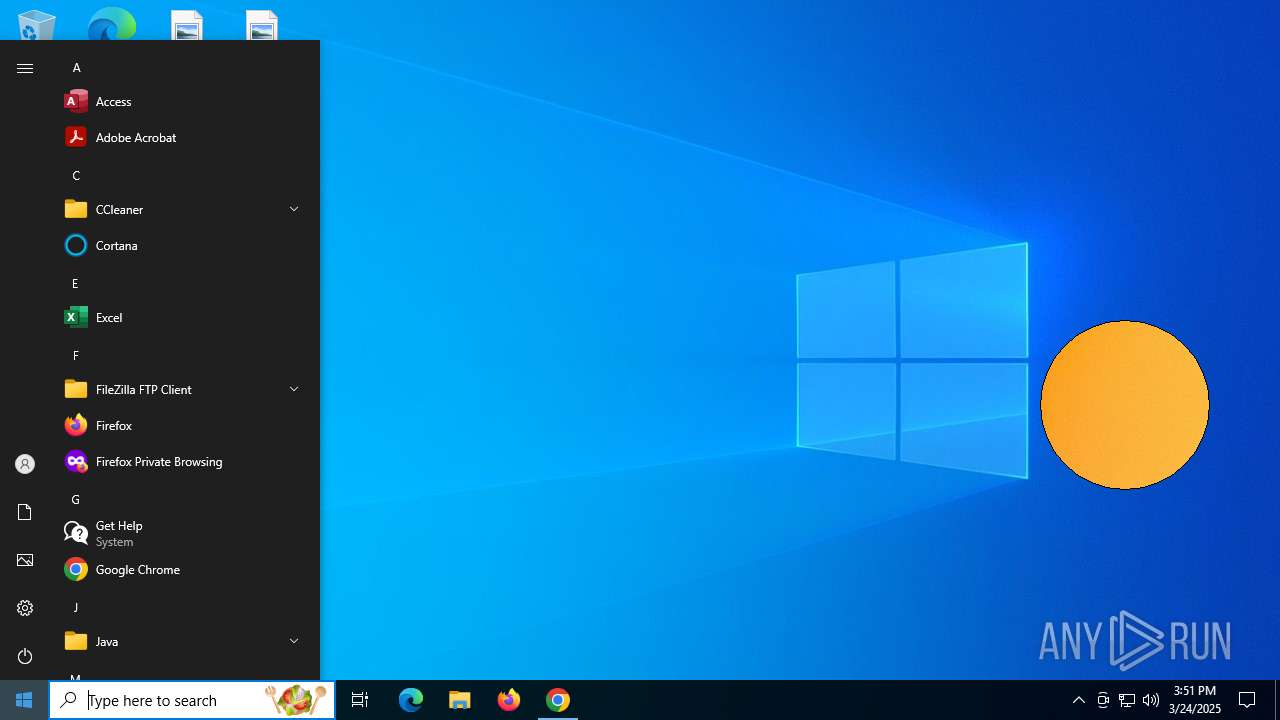This screenshot has width=1280, height=720.
Task: Click the Windows Start button
Action: click(x=24, y=700)
